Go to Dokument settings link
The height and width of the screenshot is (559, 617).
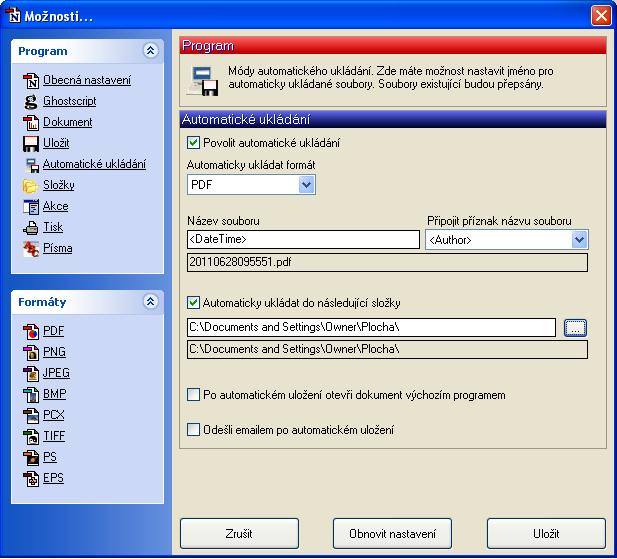[x=68, y=122]
